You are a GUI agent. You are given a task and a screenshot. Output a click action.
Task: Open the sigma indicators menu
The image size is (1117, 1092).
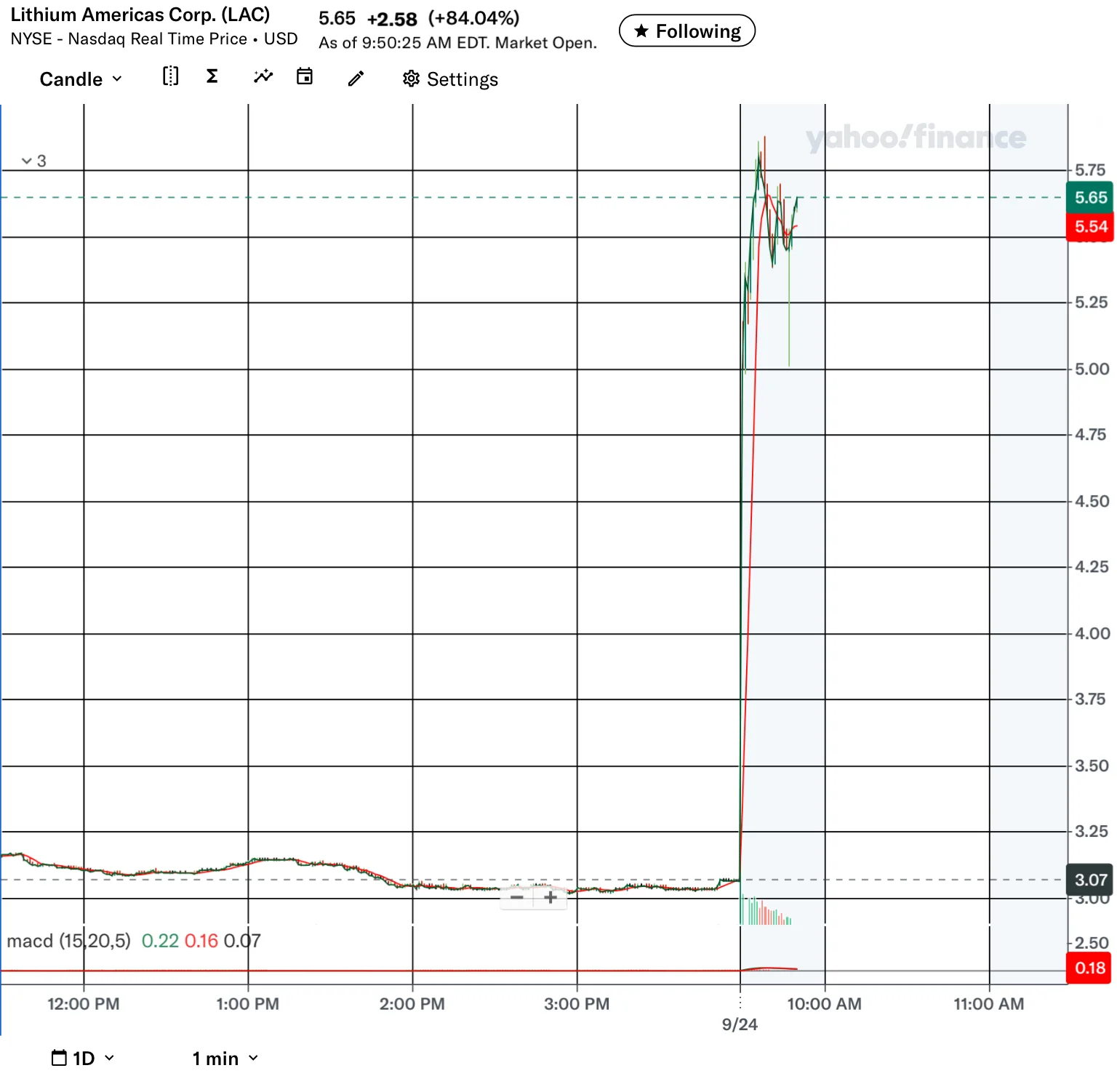click(212, 76)
